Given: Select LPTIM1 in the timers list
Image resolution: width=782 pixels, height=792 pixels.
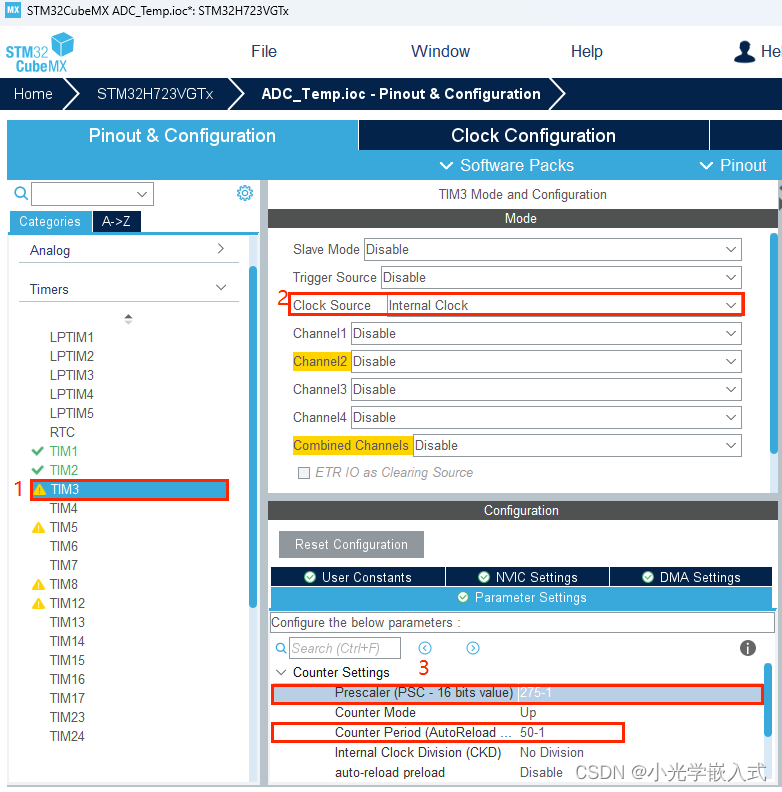Looking at the screenshot, I should (72, 337).
